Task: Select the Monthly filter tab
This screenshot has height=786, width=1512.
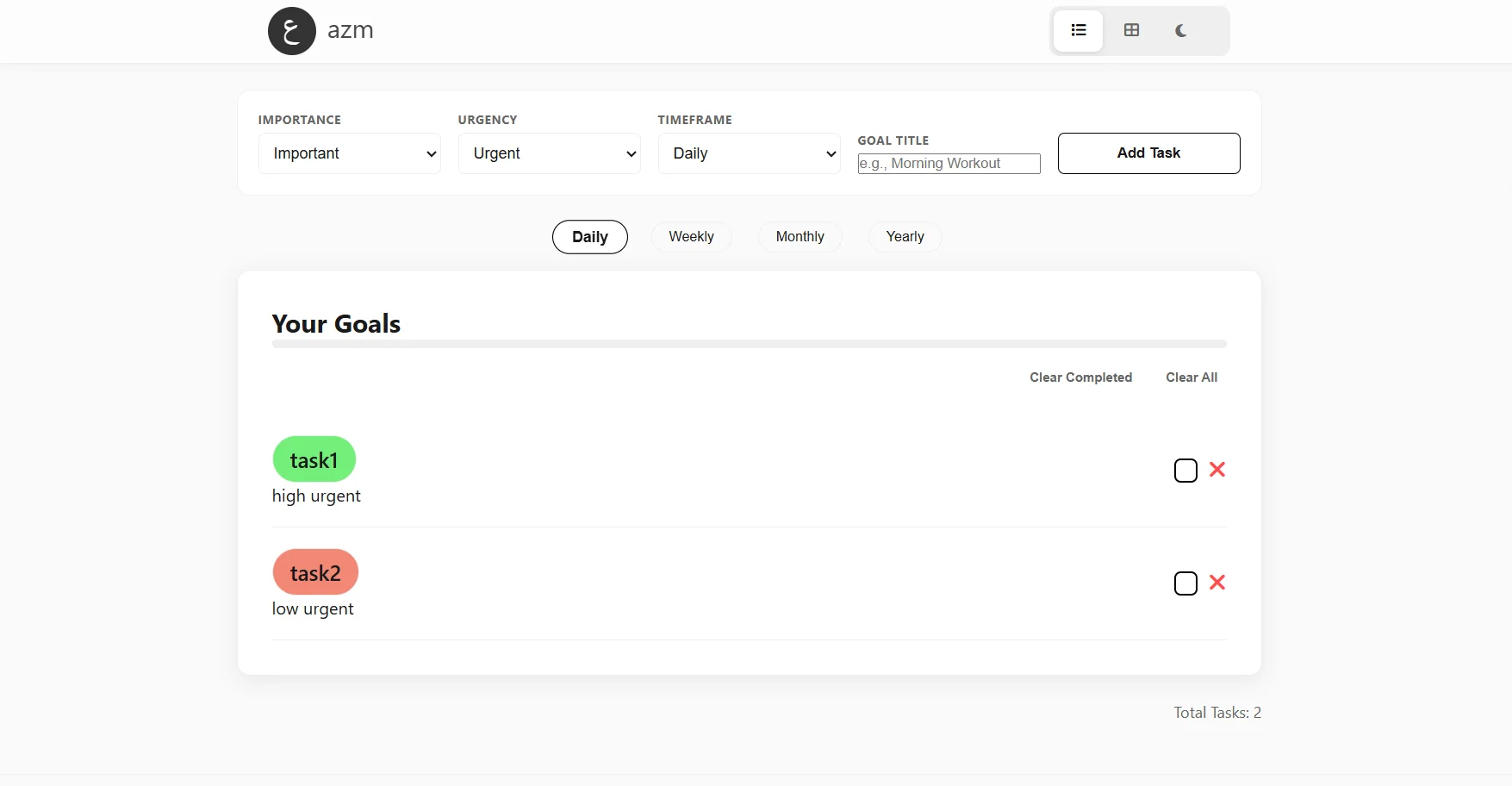Action: [800, 237]
